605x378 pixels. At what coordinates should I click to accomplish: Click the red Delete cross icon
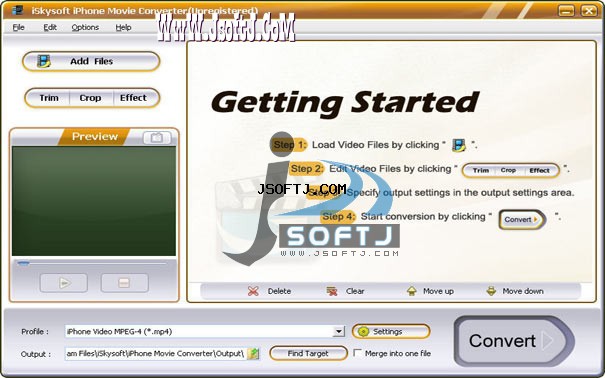[253, 291]
